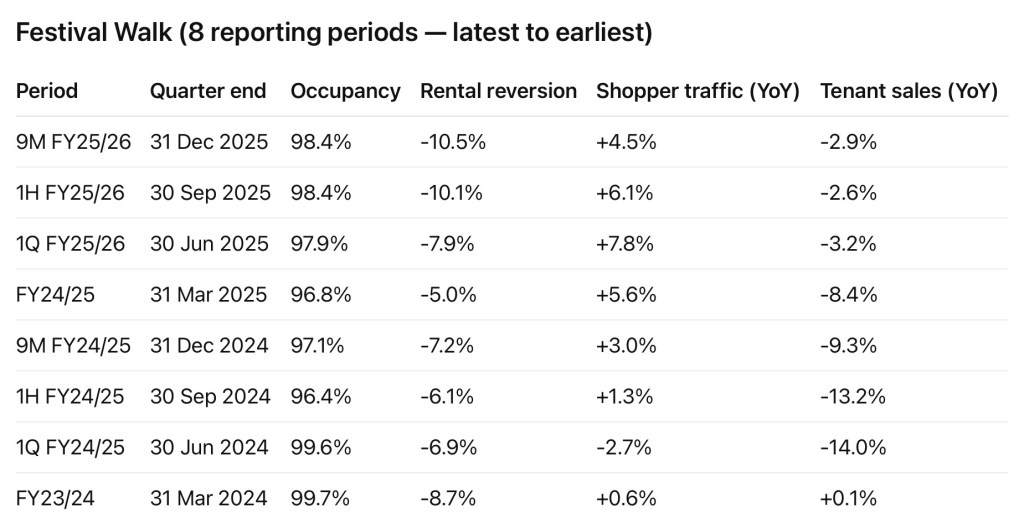The height and width of the screenshot is (528, 1024).
Task: Select the 30 Jun 2025 date cell
Action: pyautogui.click(x=209, y=244)
